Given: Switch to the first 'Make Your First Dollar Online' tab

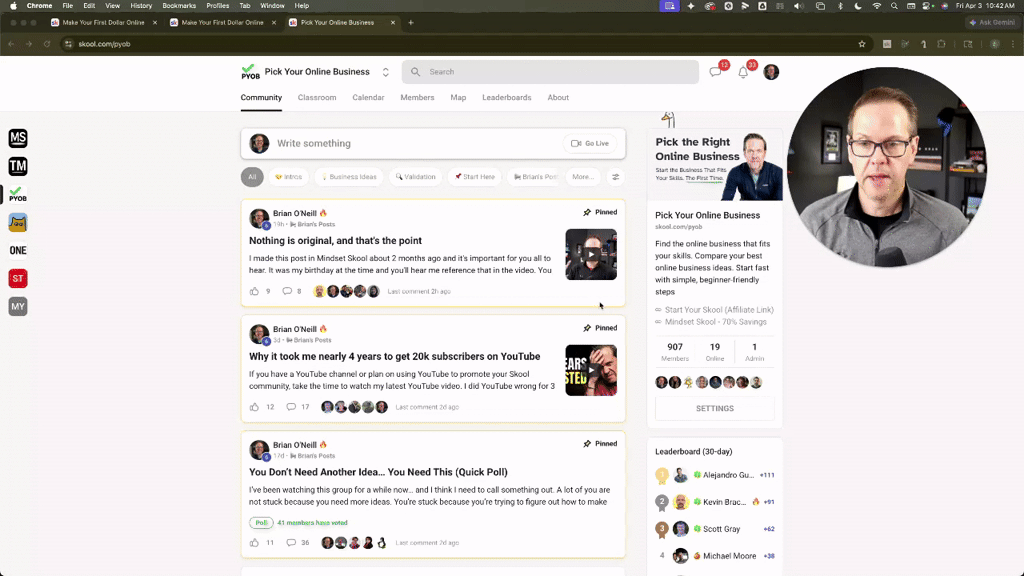Looking at the screenshot, I should [x=103, y=22].
